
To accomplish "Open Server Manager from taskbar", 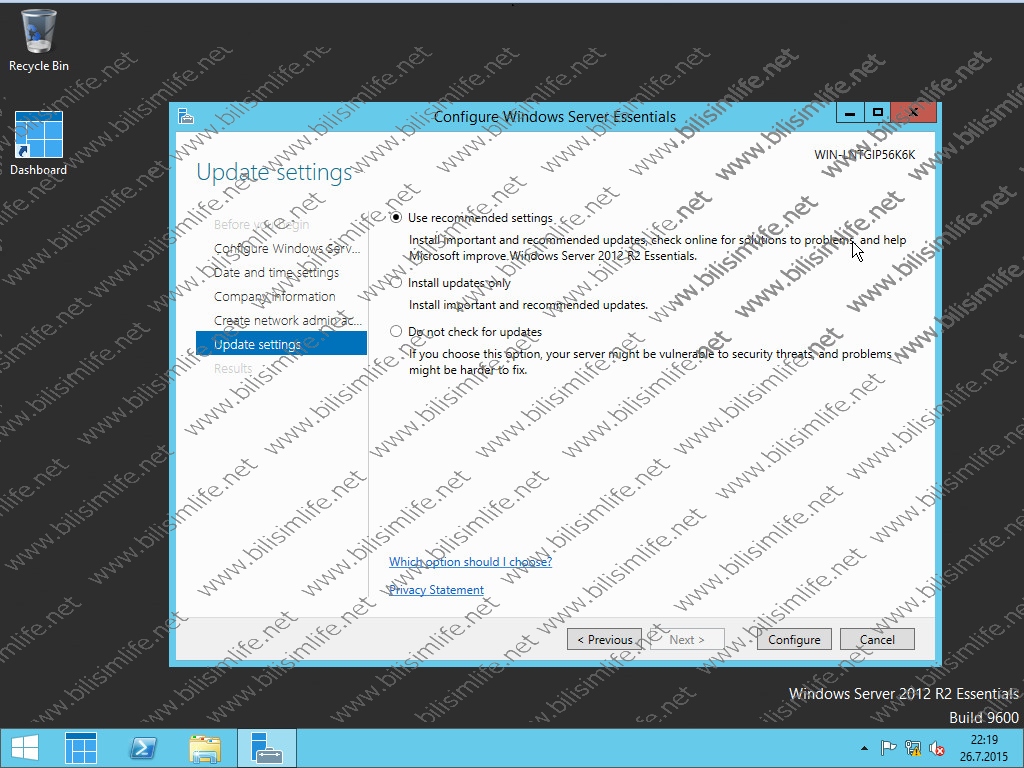I will click(x=81, y=748).
